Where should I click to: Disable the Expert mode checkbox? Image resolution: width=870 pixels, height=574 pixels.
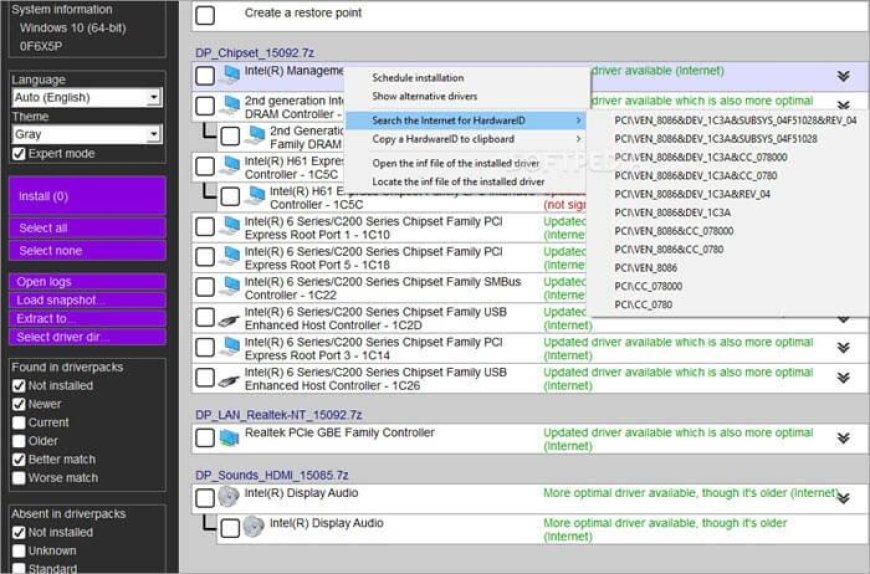[19, 154]
